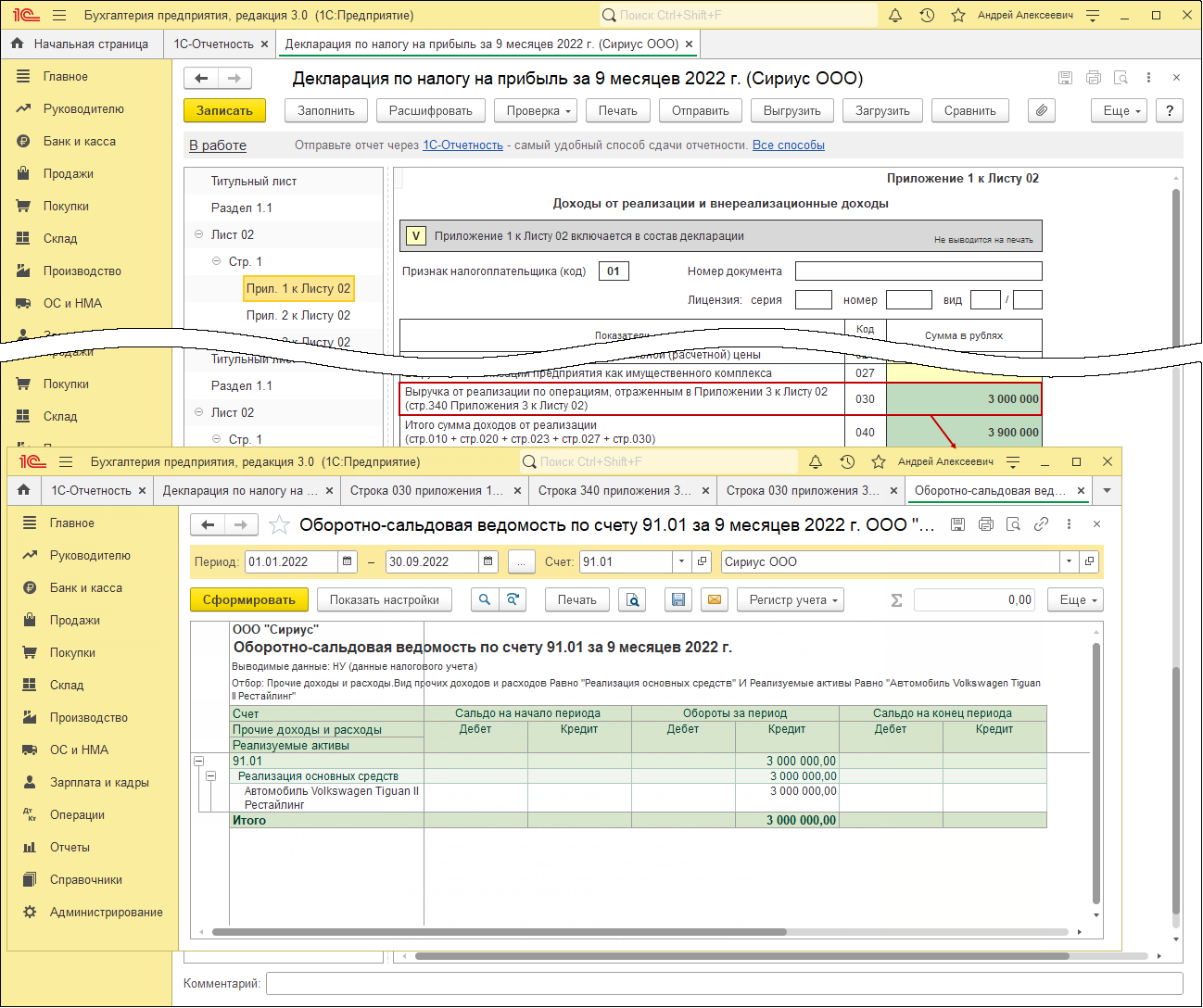This screenshot has width=1203, height=1008.
Task: Open calendar picker for end date 30.09.2022
Action: (488, 561)
